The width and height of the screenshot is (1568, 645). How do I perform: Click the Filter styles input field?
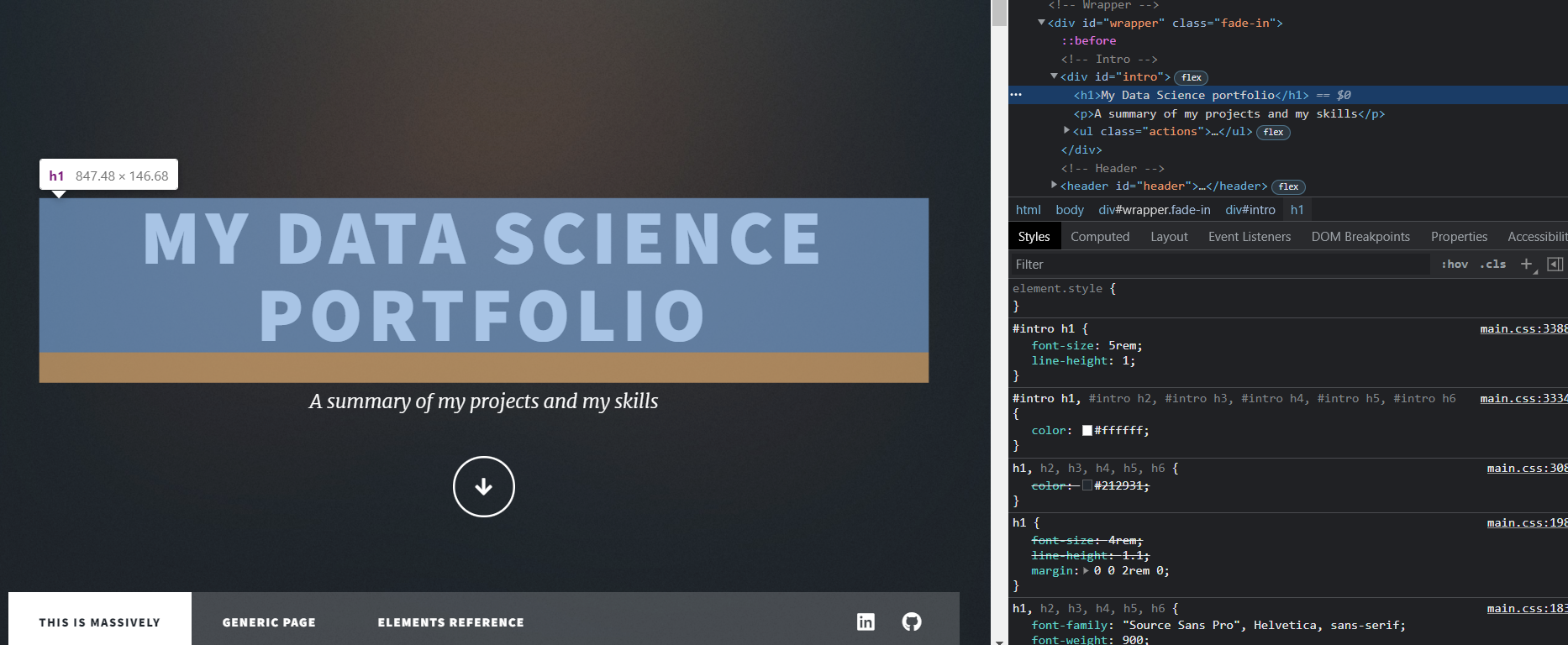[x=1218, y=265]
